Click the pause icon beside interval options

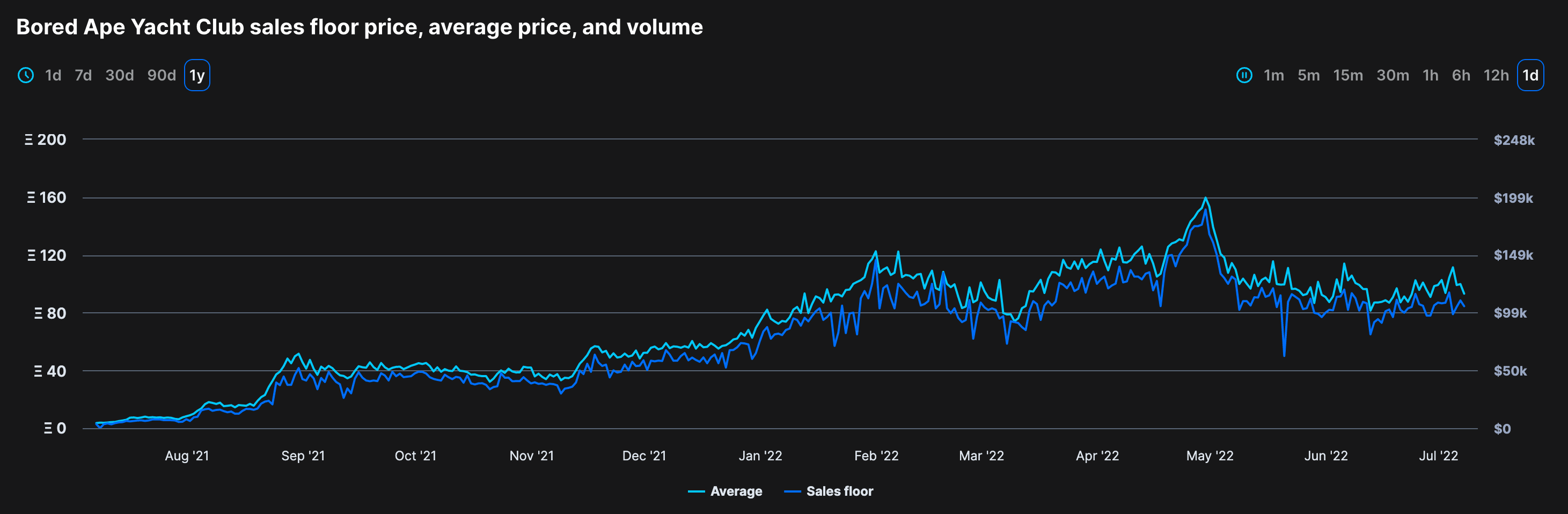1244,76
